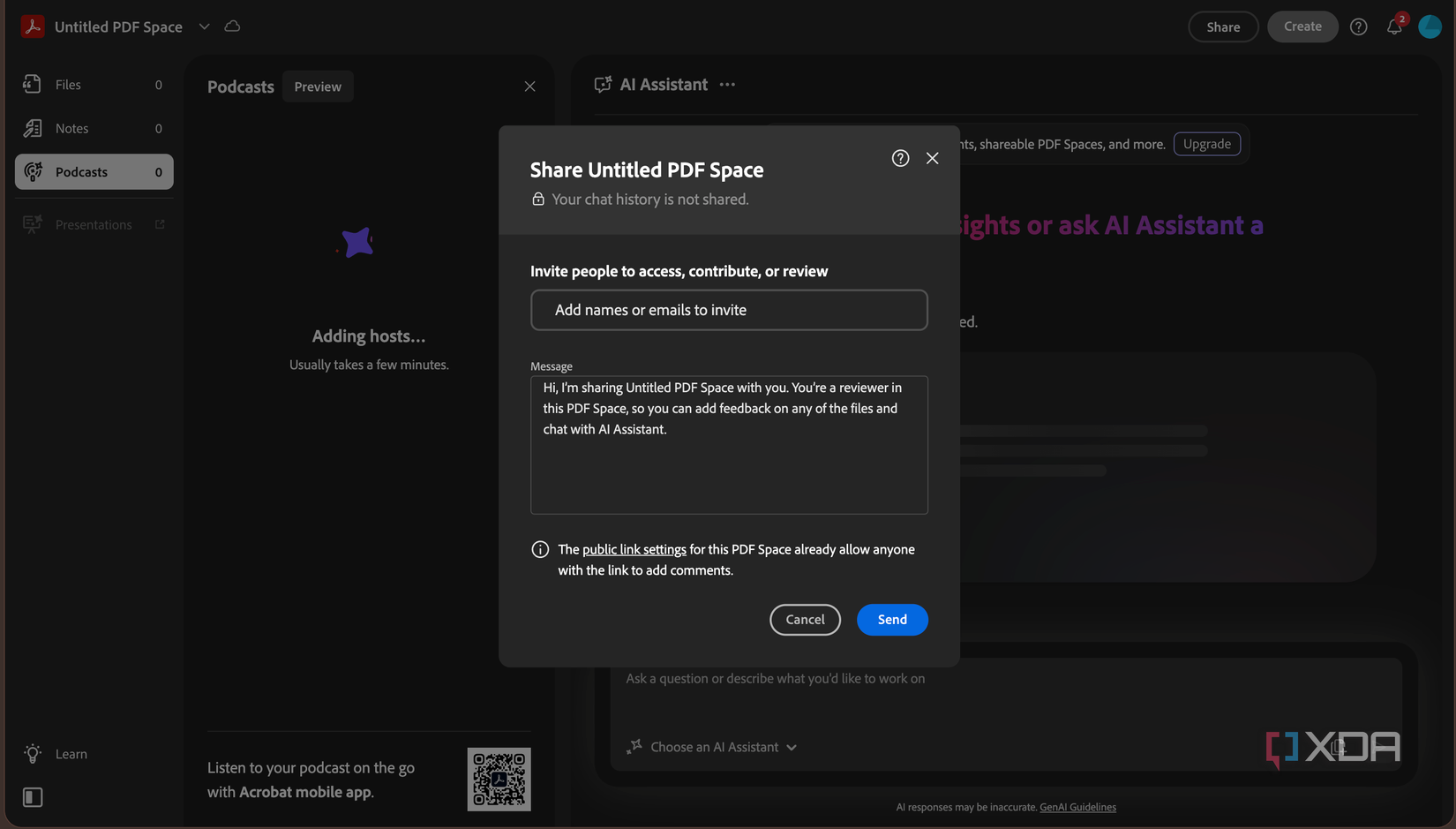Screen dimensions: 1456x829
Task: Toggle the sidebar collapse panel icon
Action: pyautogui.click(x=33, y=797)
